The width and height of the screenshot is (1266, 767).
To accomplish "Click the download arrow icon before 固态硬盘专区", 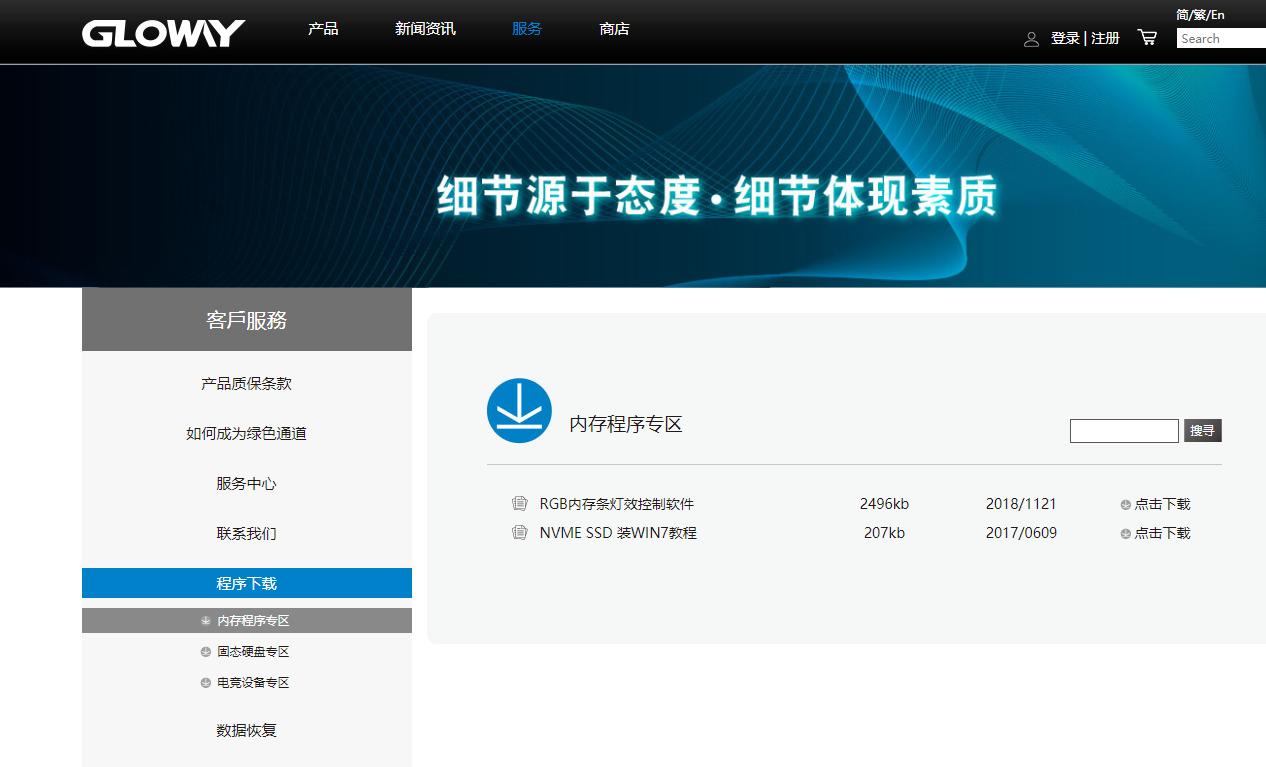I will pyautogui.click(x=205, y=651).
